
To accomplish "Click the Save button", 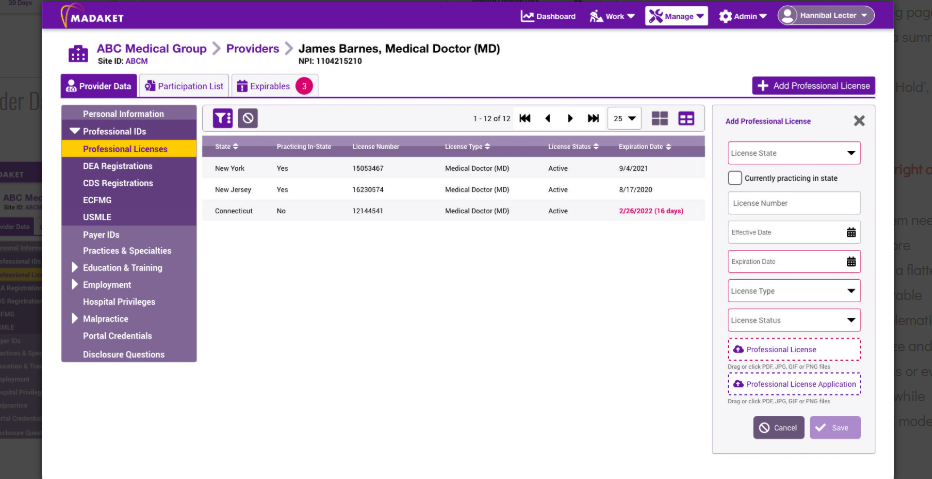I will coord(835,427).
